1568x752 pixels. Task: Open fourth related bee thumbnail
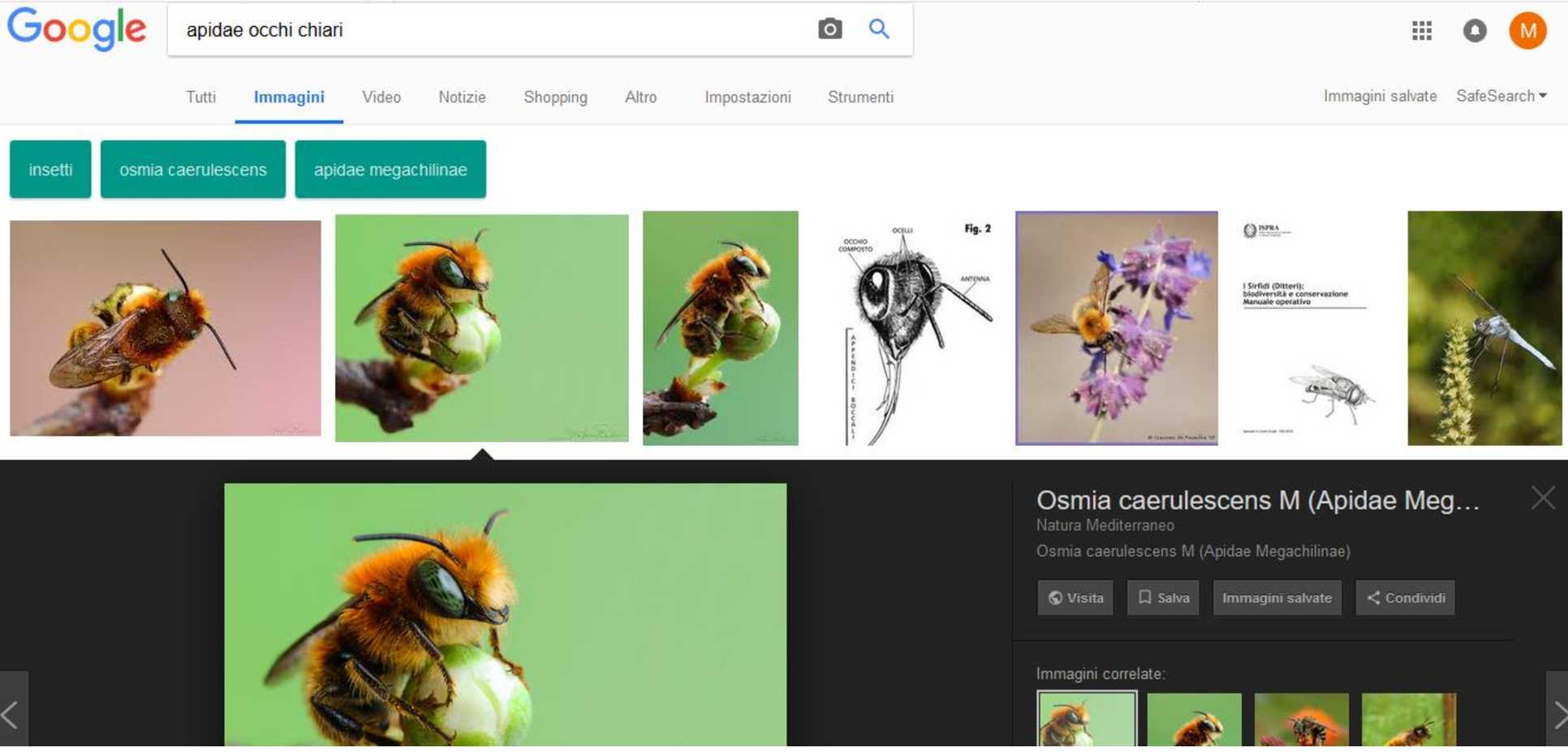point(1409,720)
